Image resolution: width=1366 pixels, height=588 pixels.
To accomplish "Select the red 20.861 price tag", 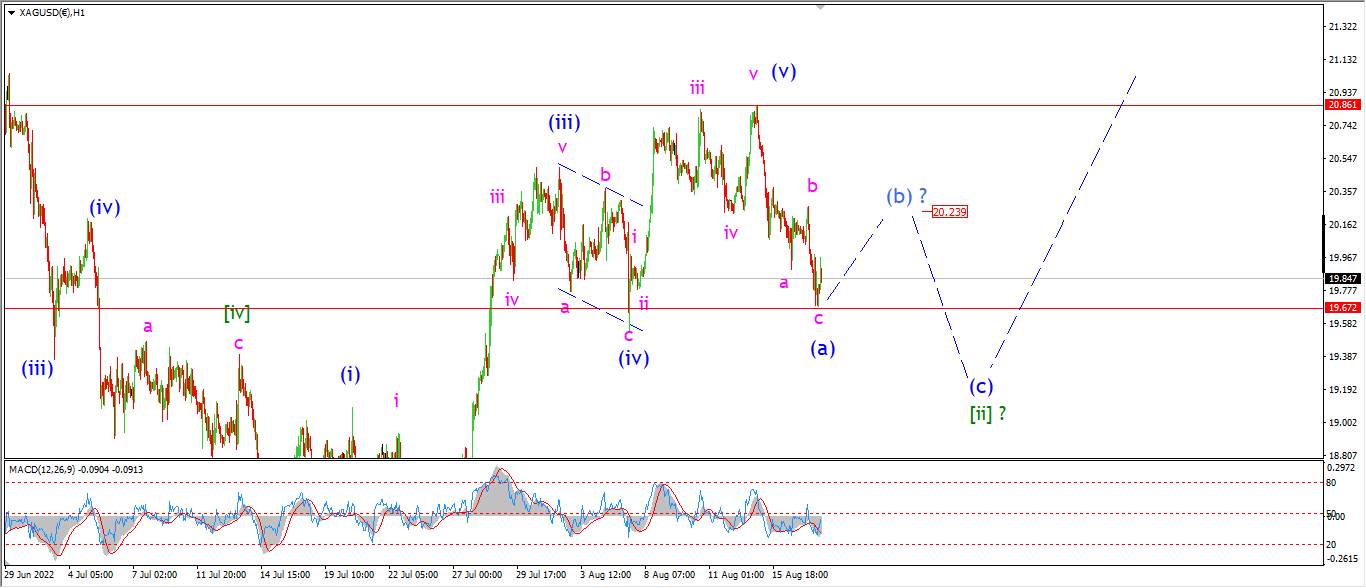I will coord(1341,105).
